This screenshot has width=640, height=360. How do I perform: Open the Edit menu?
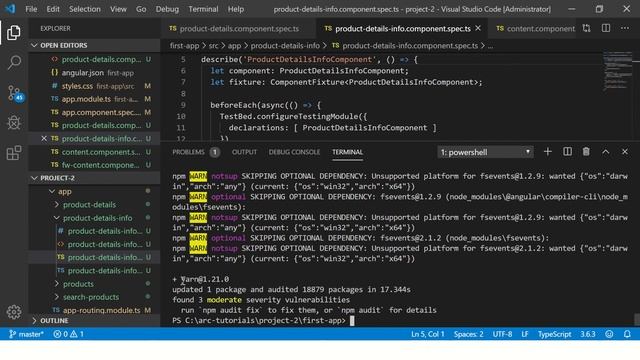tap(53, 9)
